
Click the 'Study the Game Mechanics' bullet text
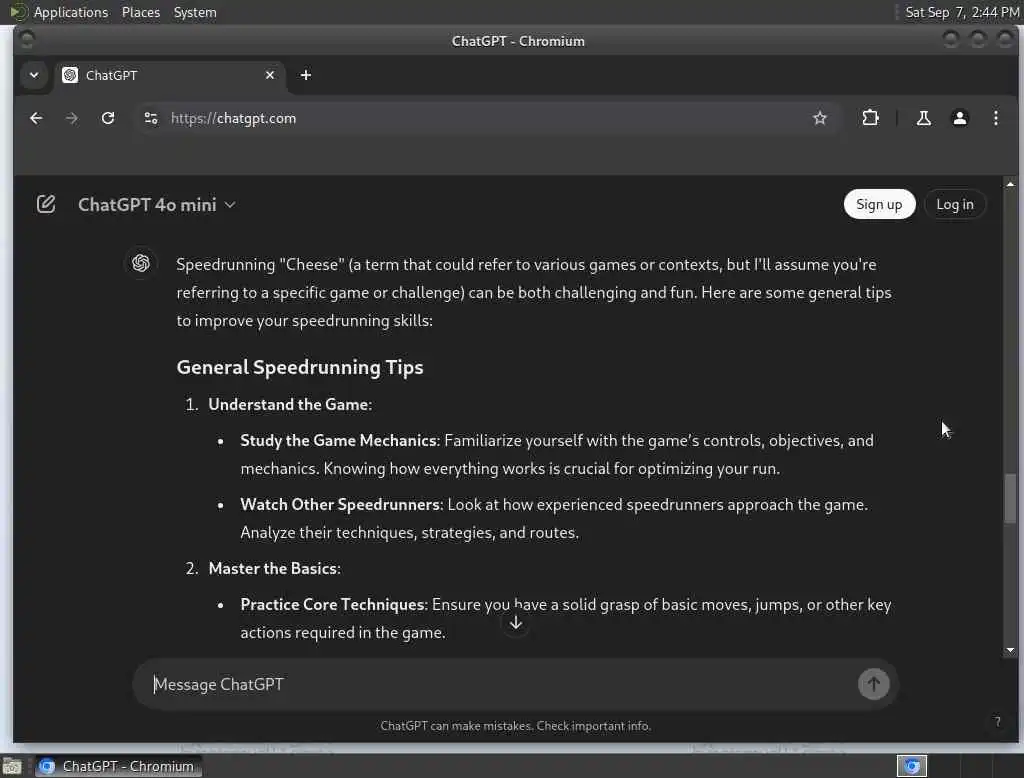(338, 440)
